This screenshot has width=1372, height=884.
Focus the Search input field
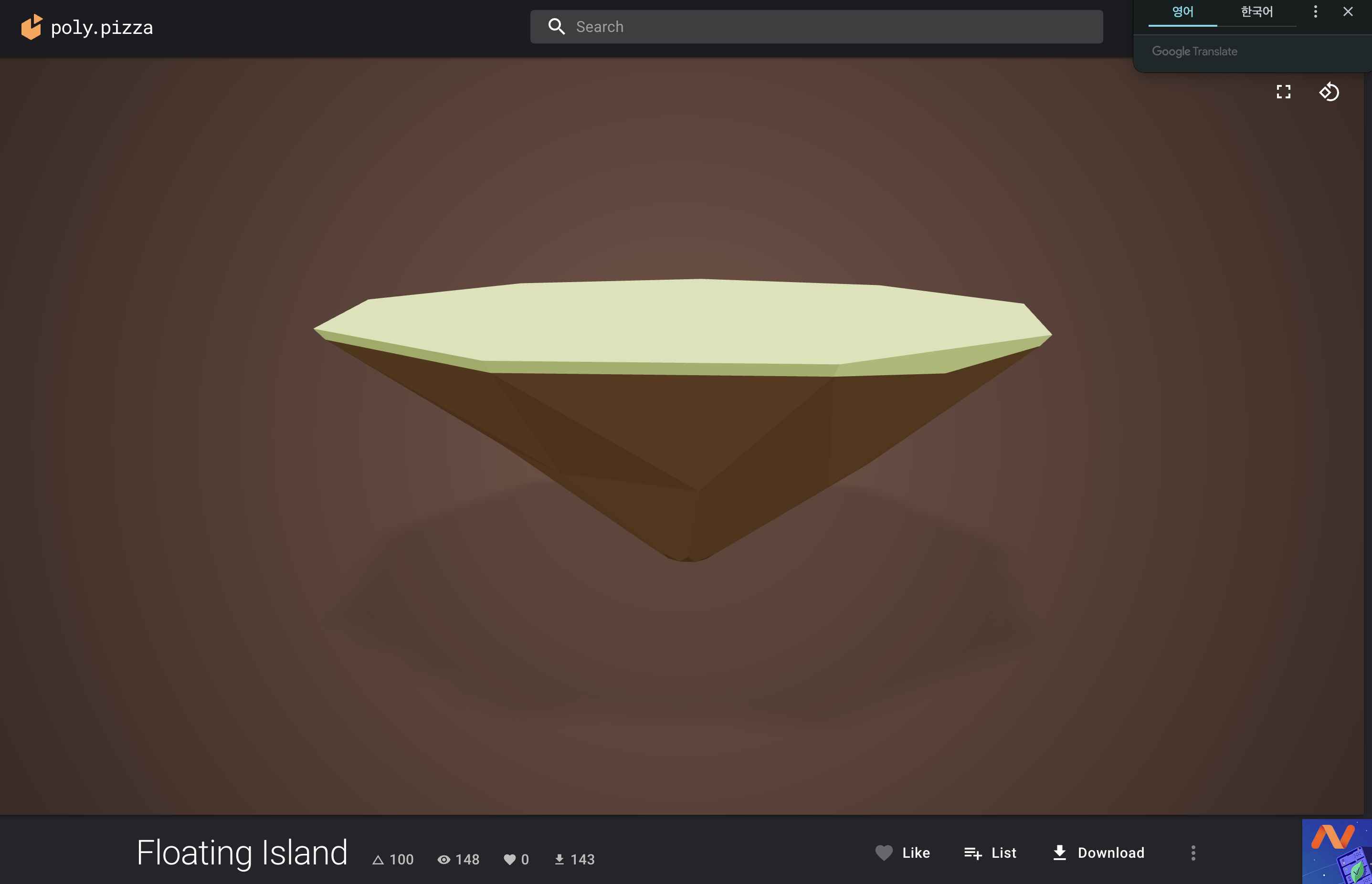pos(816,26)
